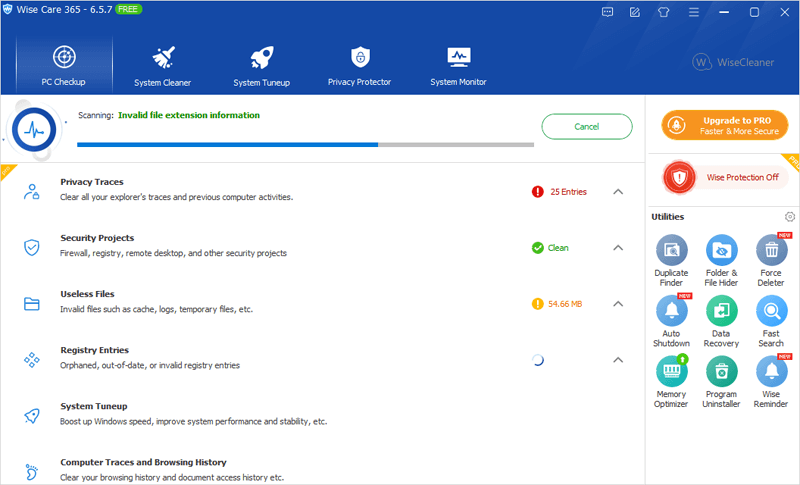
Task: Click the 25 Entries result
Action: tap(568, 192)
